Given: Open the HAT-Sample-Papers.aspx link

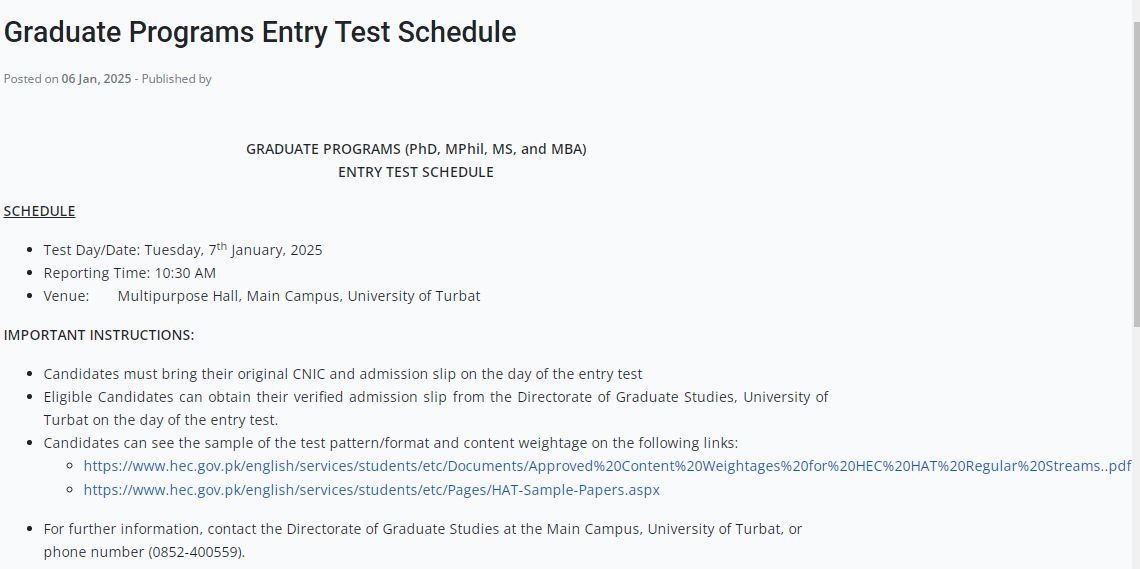Looking at the screenshot, I should (372, 490).
